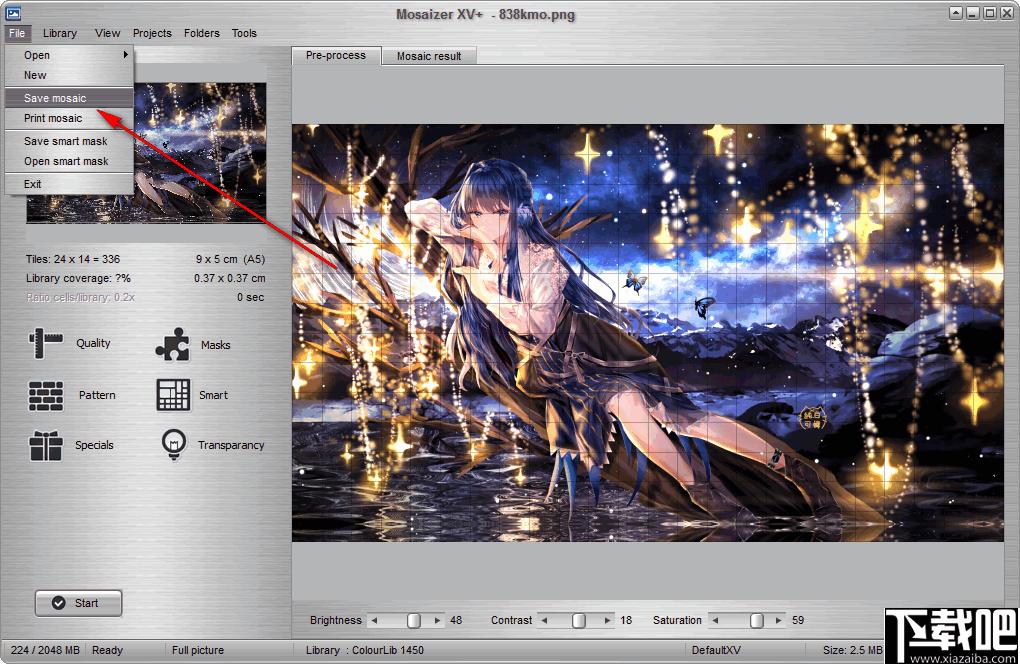Decrease Contrast with the left arrow
1020x664 pixels.
pyautogui.click(x=544, y=620)
